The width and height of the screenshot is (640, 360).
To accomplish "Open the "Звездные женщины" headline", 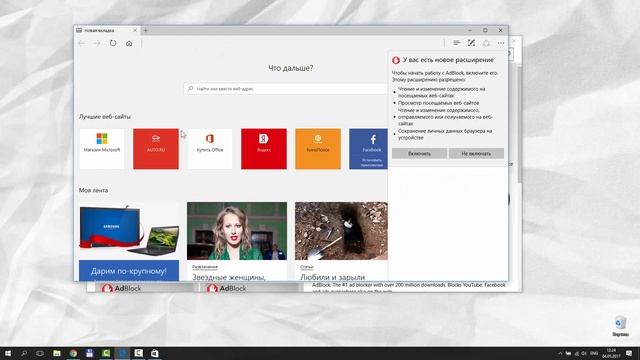I will tap(229, 277).
